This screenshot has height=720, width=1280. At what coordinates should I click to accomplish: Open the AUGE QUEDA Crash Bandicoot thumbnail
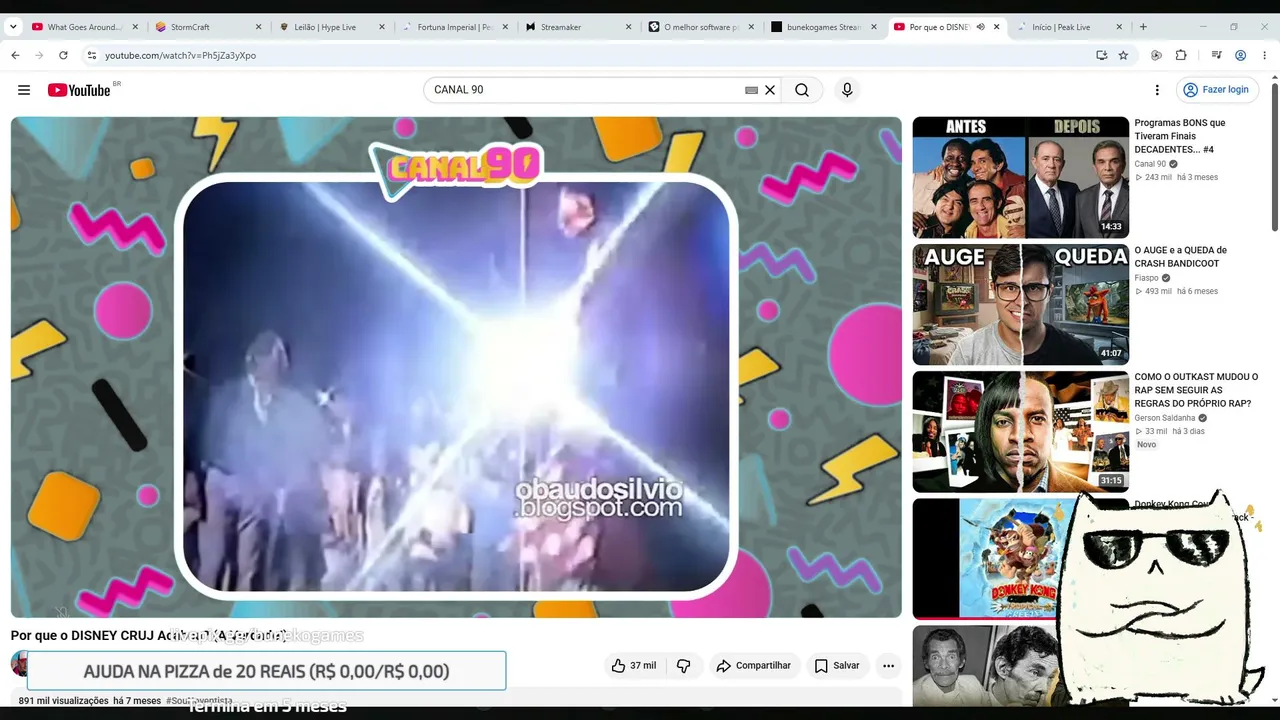pyautogui.click(x=1020, y=305)
